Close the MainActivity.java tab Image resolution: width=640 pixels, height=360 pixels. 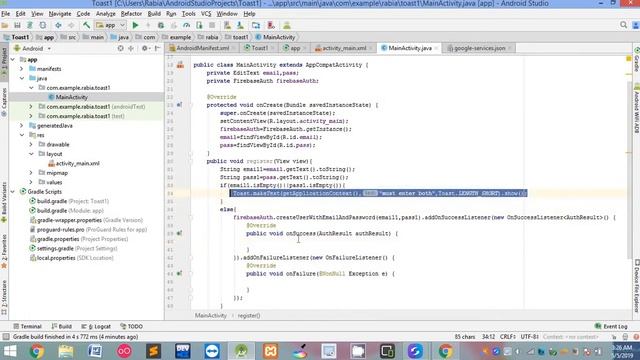click(x=436, y=48)
